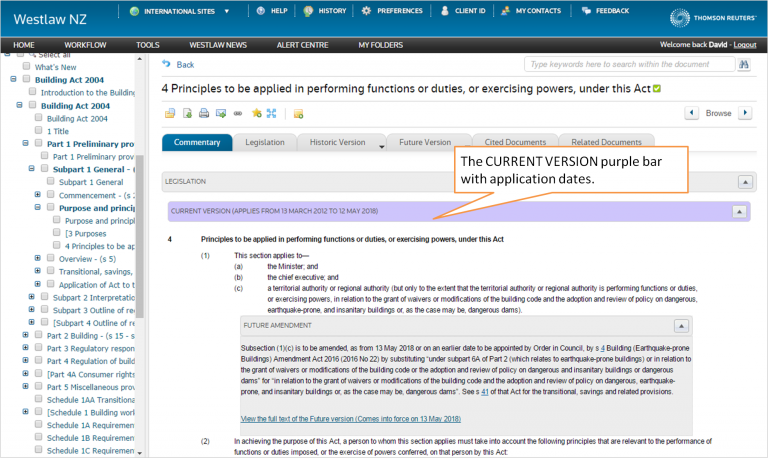Click the green currency tick icon beside the title
This screenshot has height=458, width=768.
click(x=657, y=89)
